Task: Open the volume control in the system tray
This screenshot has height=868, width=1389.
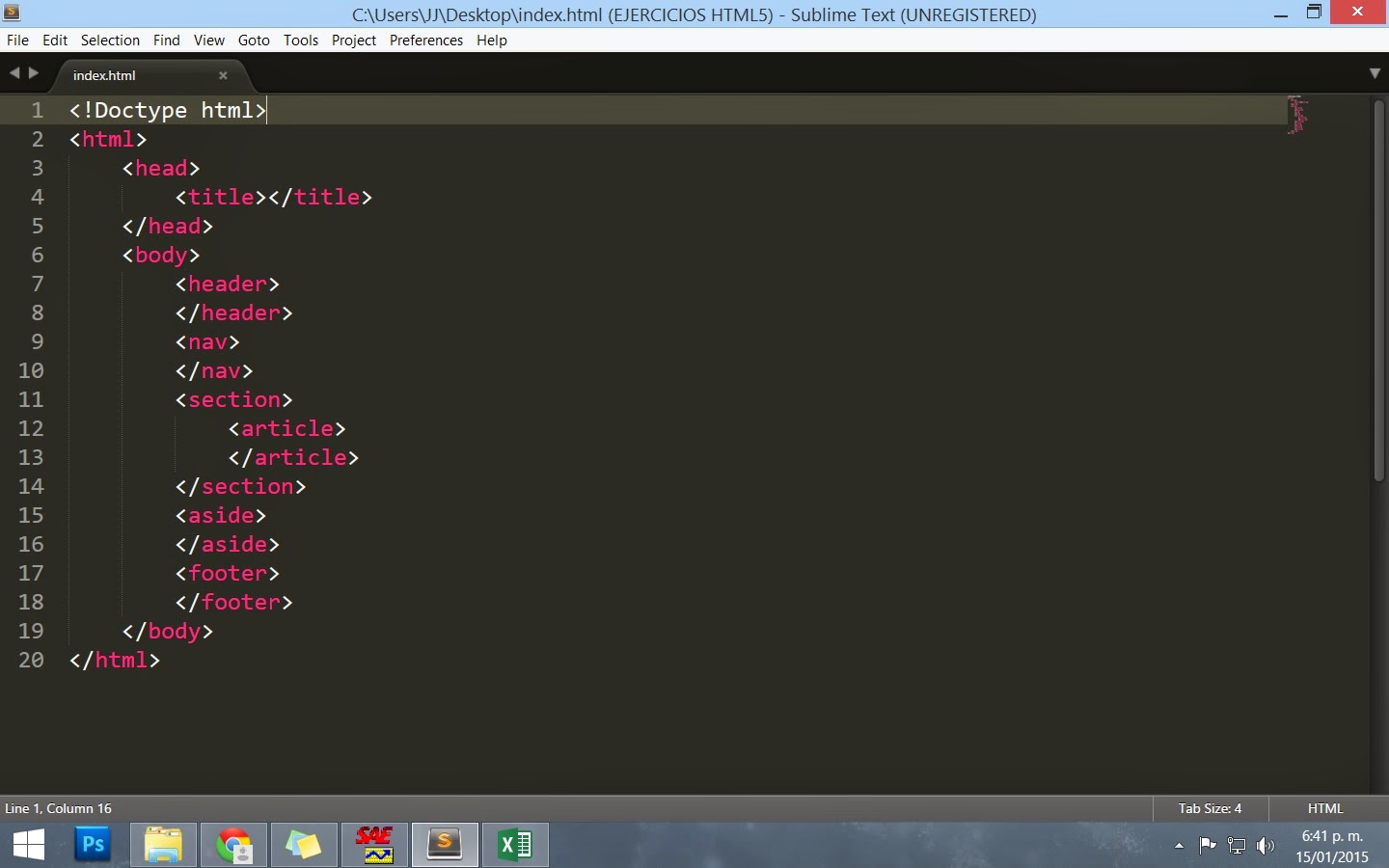Action: coord(1266,847)
